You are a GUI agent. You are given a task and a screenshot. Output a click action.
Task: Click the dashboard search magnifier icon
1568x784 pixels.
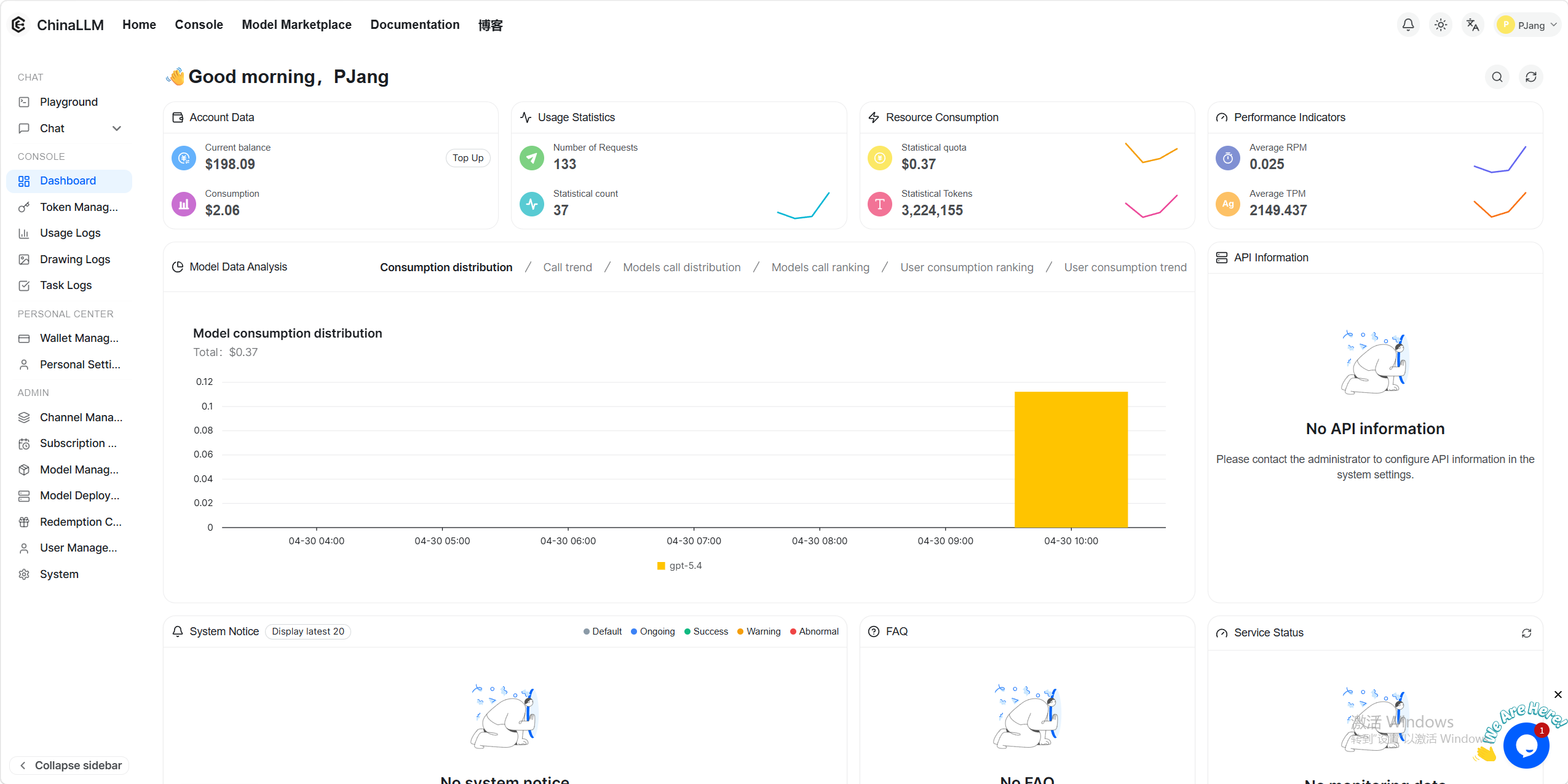click(1497, 77)
